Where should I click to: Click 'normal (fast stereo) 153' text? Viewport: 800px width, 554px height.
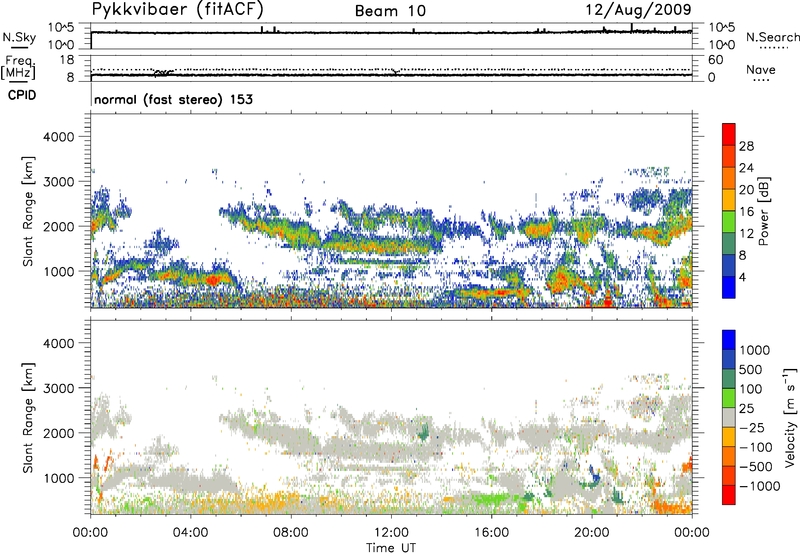[x=173, y=99]
